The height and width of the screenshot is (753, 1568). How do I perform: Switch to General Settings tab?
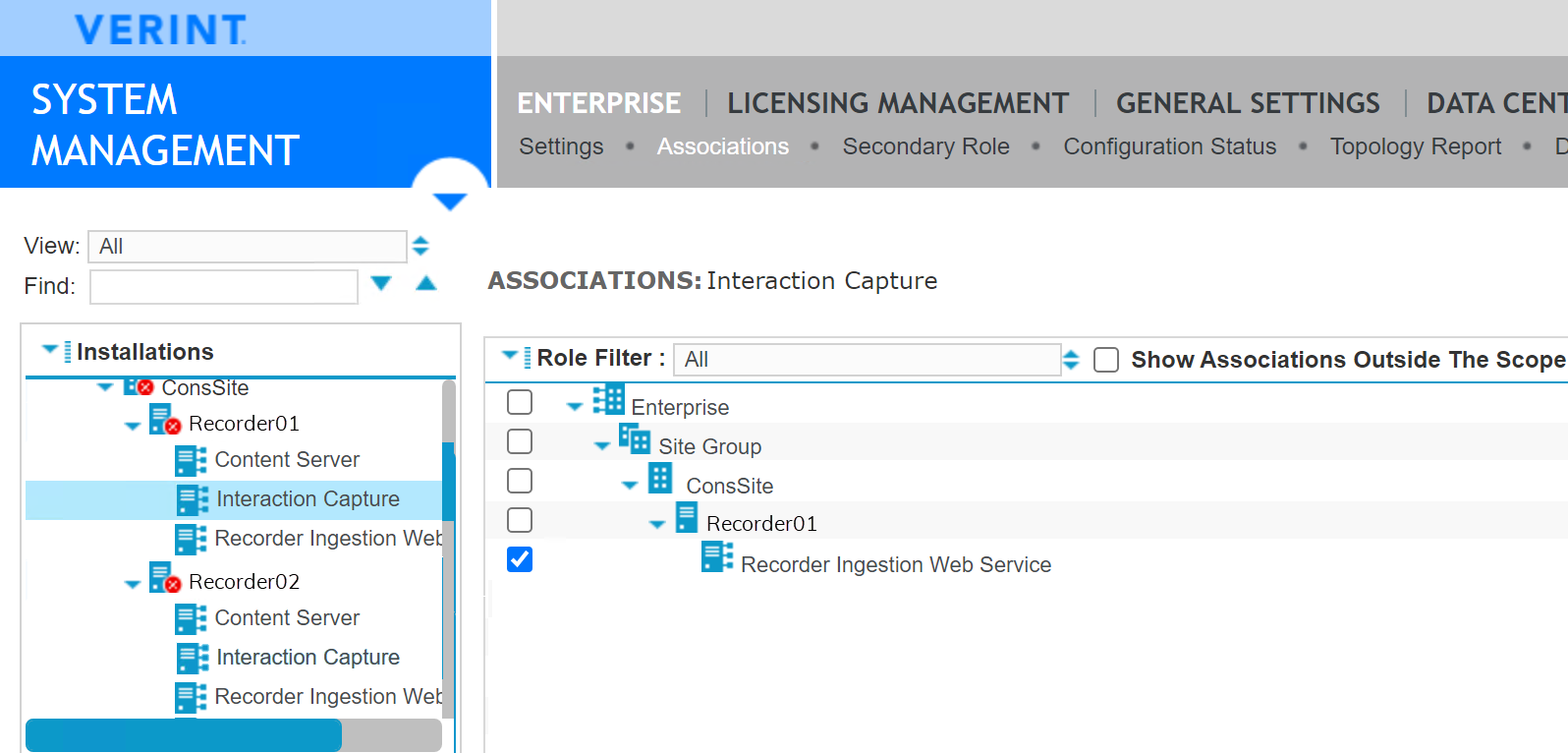1248,103
